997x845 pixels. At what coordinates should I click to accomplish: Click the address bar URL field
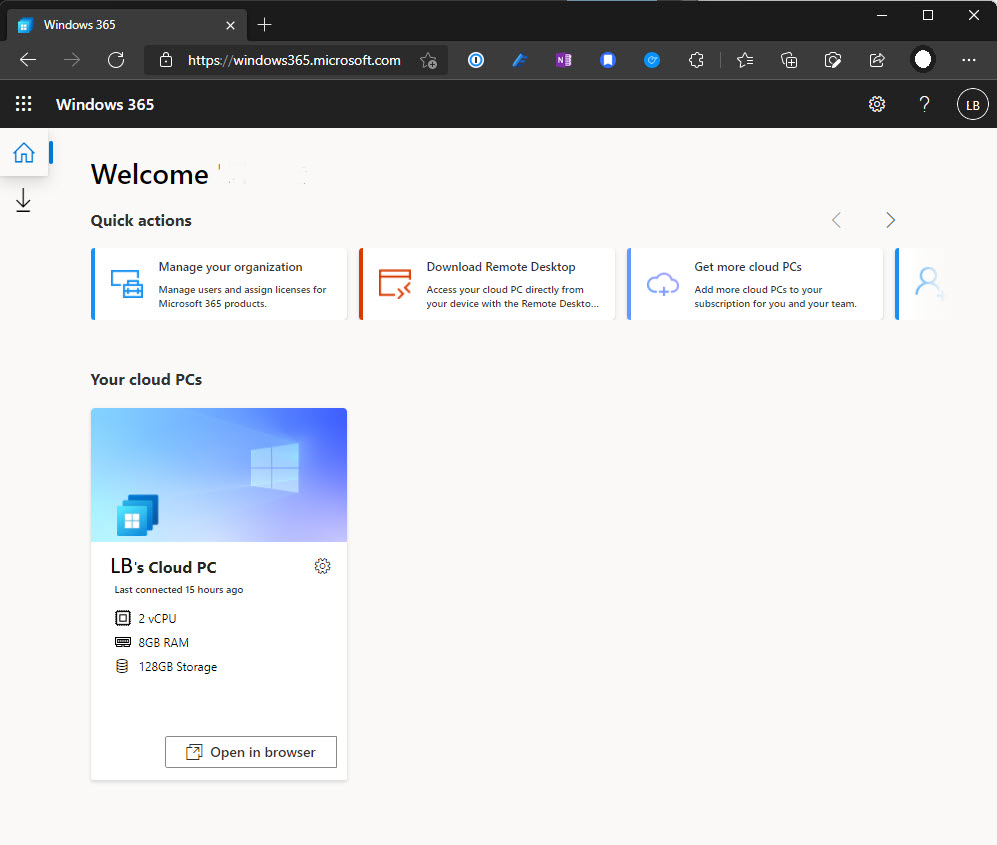click(x=294, y=60)
